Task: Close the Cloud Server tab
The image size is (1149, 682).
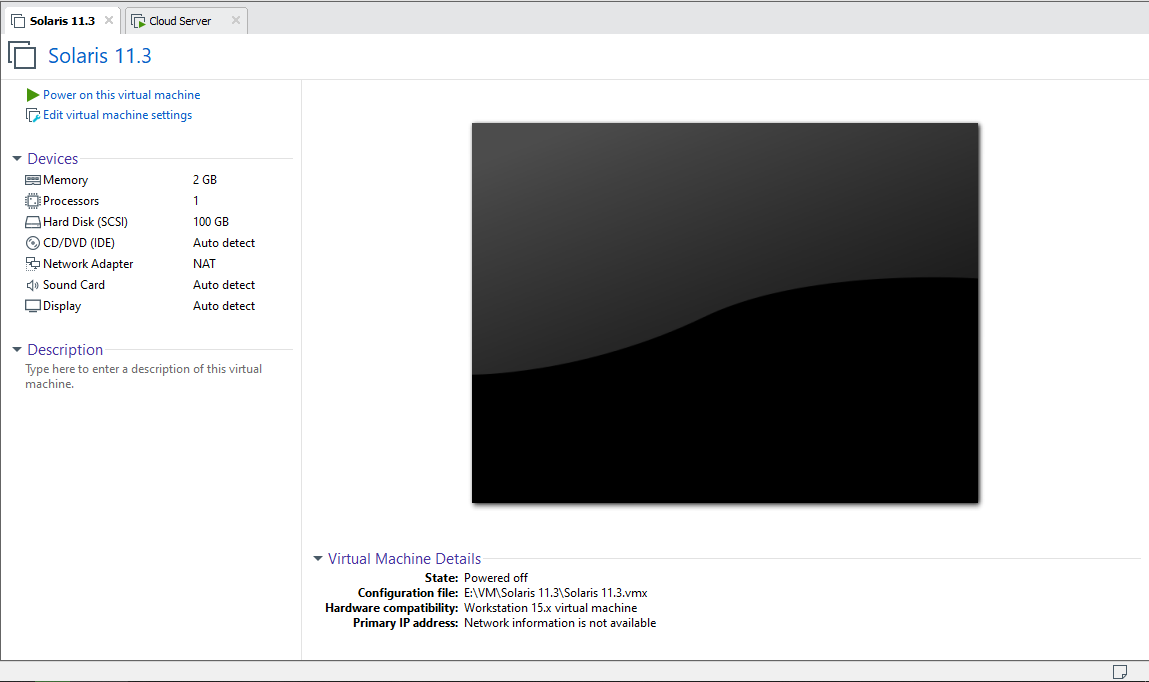Action: click(x=236, y=20)
